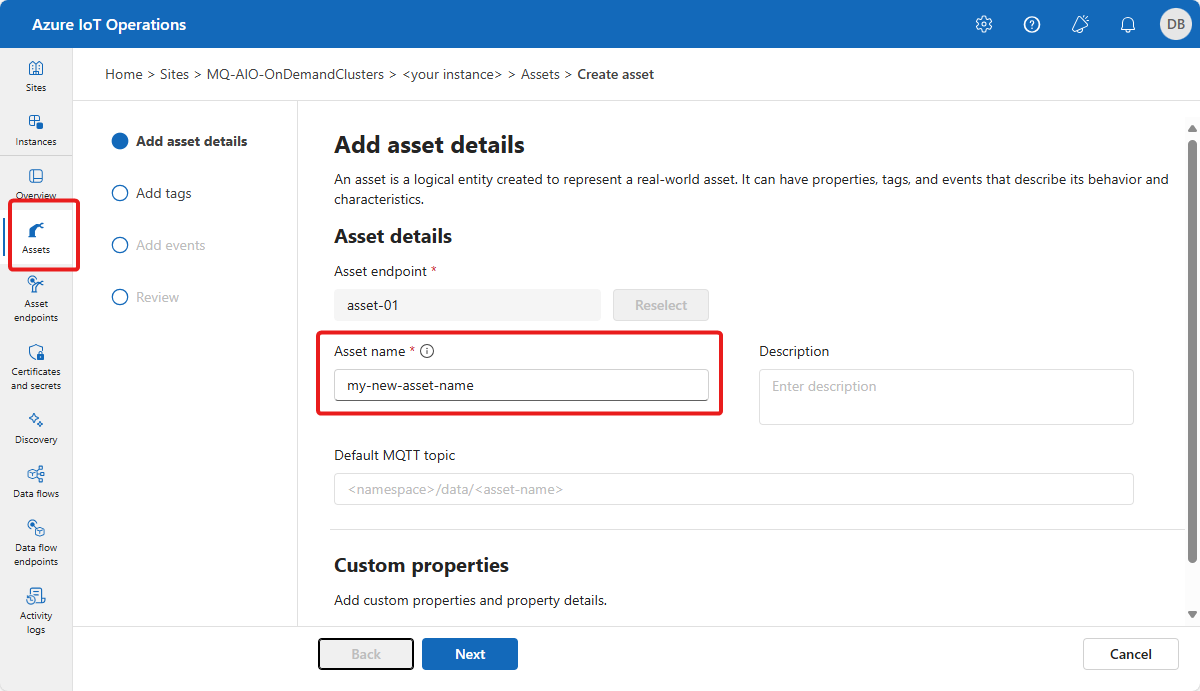Select the Add asset details step
Image resolution: width=1200 pixels, height=691 pixels.
coord(180,141)
